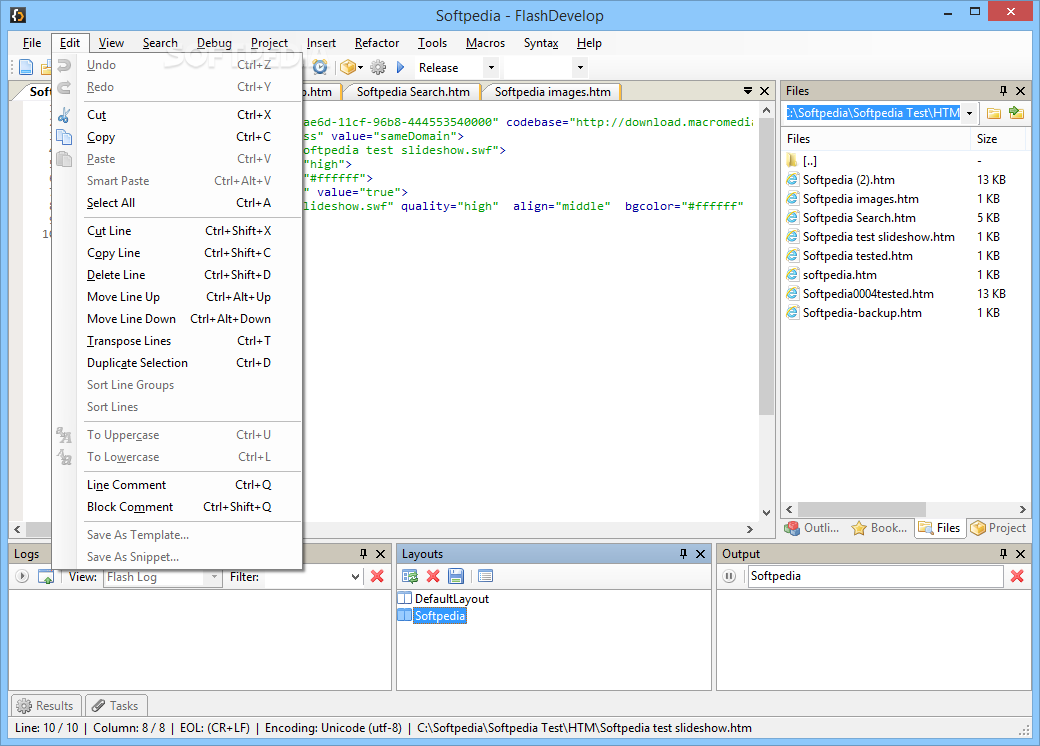Open the empty dropdown beside Release
Viewport: 1040px width, 746px height.
click(x=580, y=68)
